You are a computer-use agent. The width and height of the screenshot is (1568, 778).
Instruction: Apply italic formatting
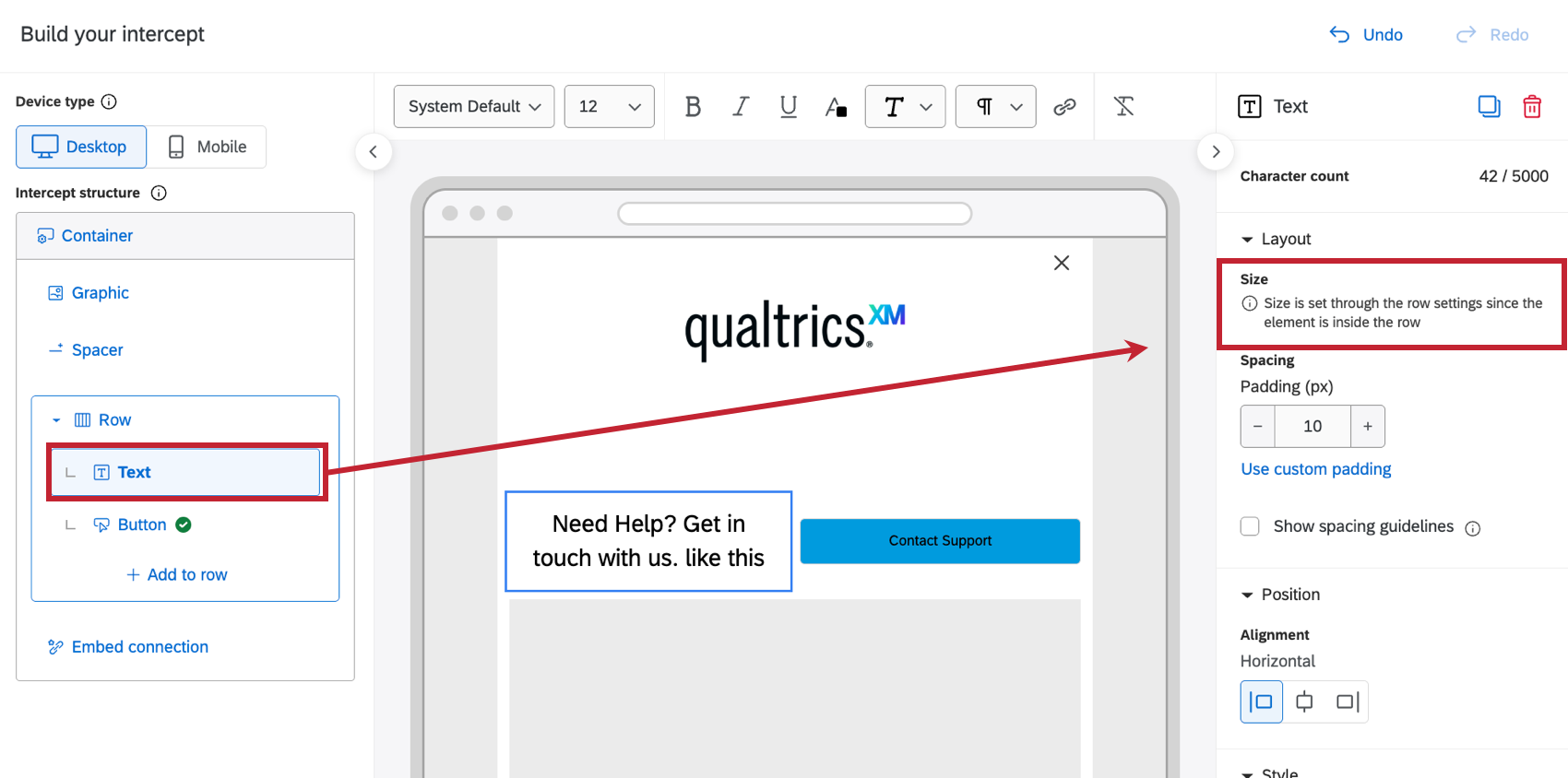click(x=741, y=107)
